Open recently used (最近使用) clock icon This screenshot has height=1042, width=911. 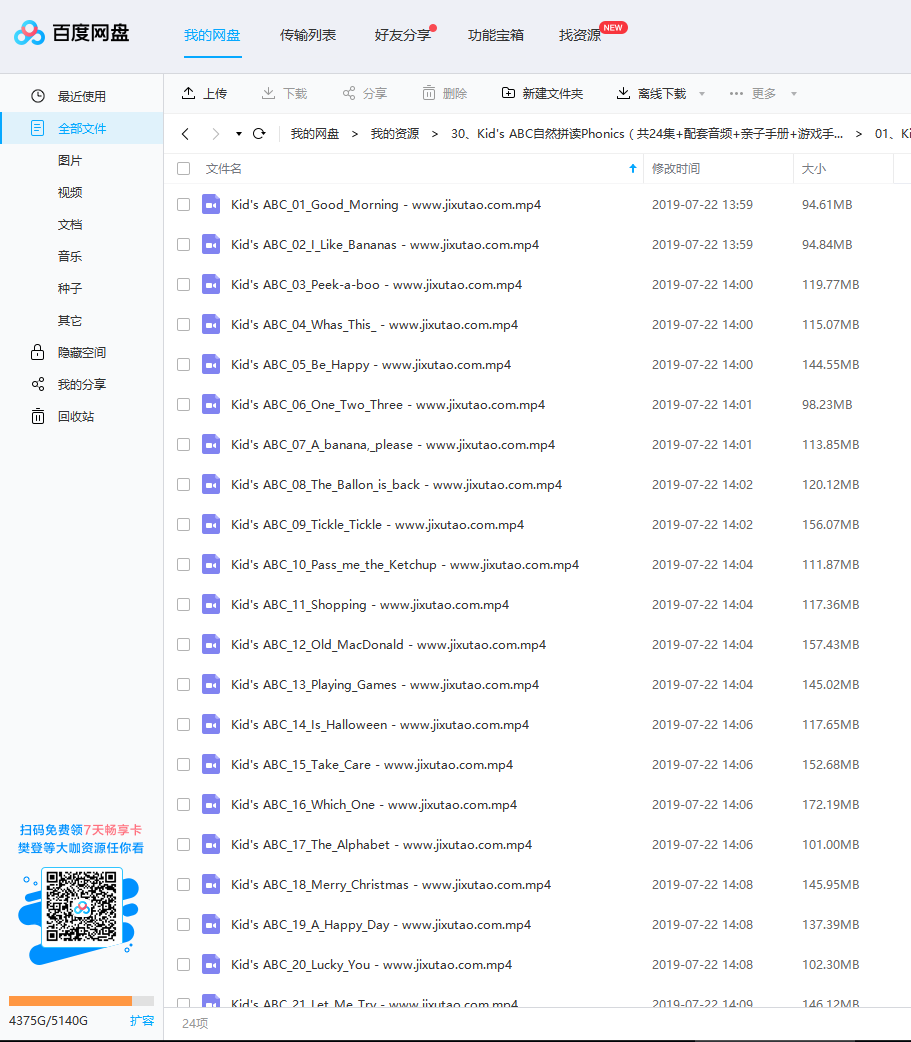[x=38, y=96]
